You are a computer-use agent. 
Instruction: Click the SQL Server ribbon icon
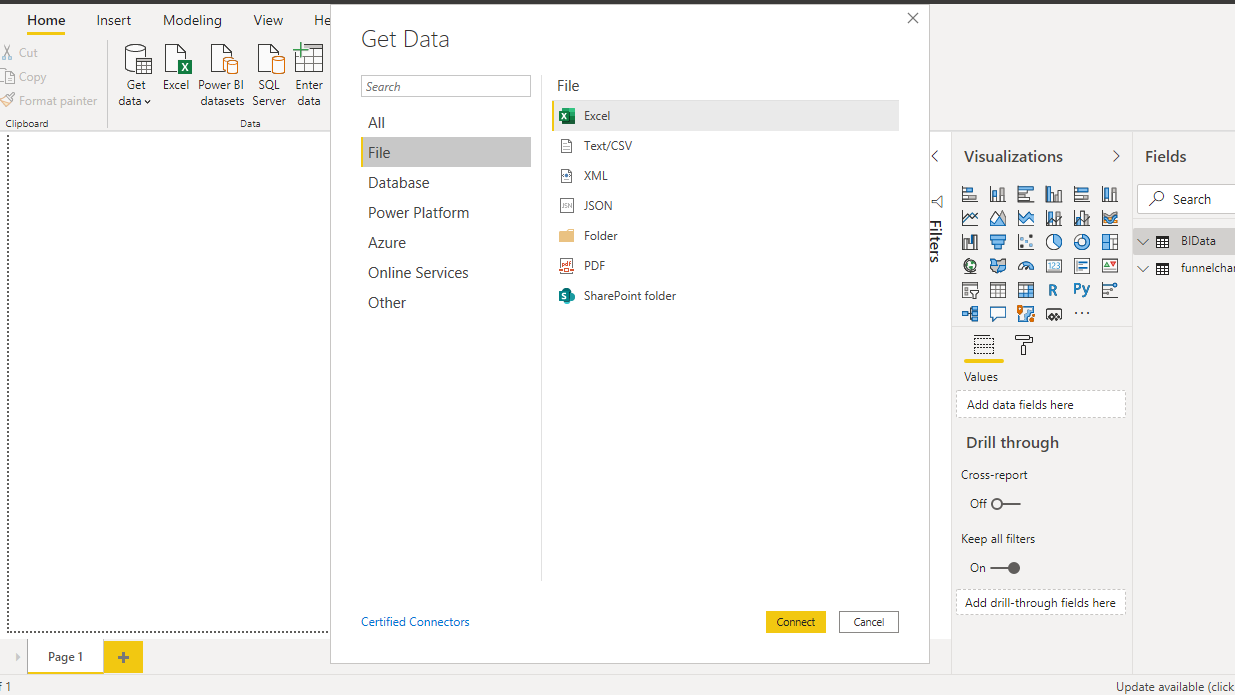pyautogui.click(x=269, y=73)
